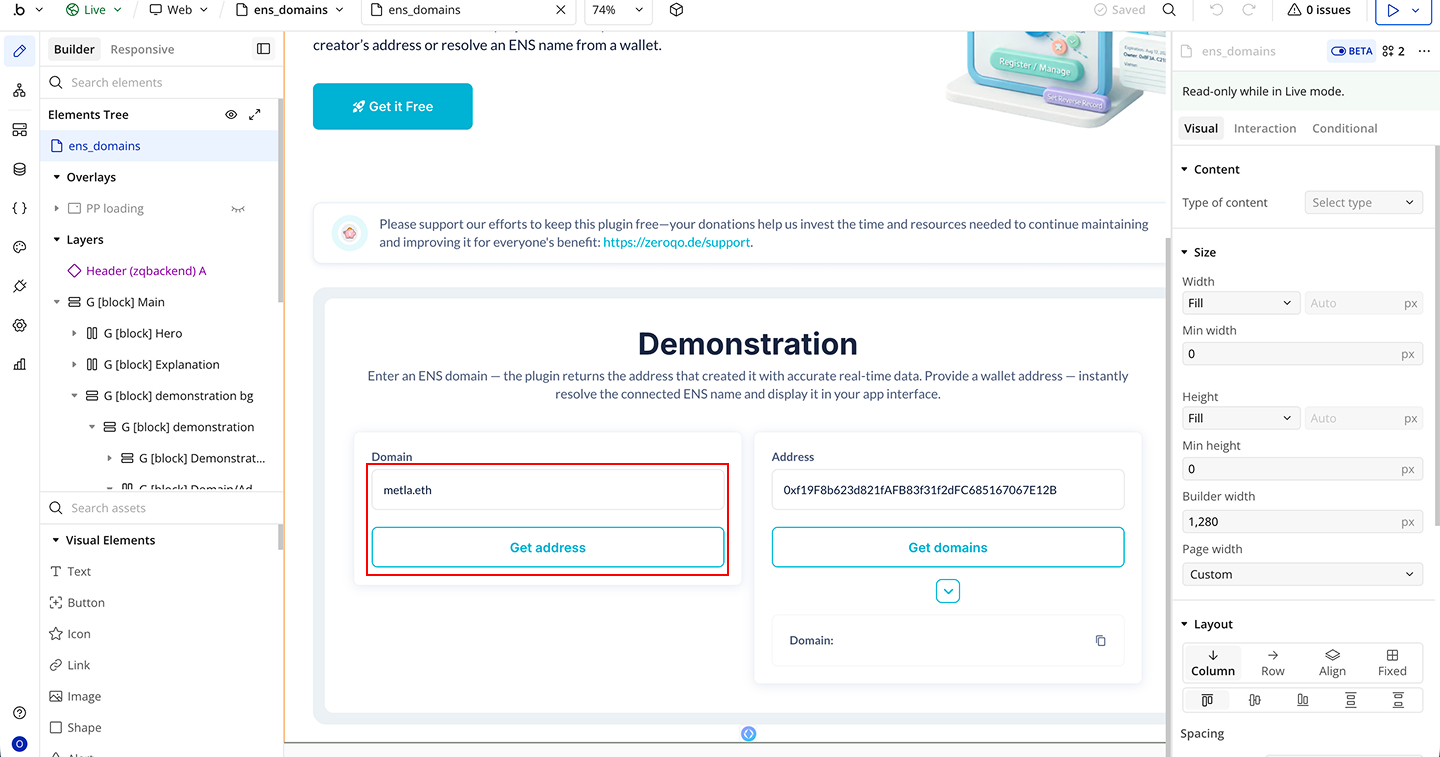Click the undo arrow
1440x757 pixels.
tap(1216, 10)
